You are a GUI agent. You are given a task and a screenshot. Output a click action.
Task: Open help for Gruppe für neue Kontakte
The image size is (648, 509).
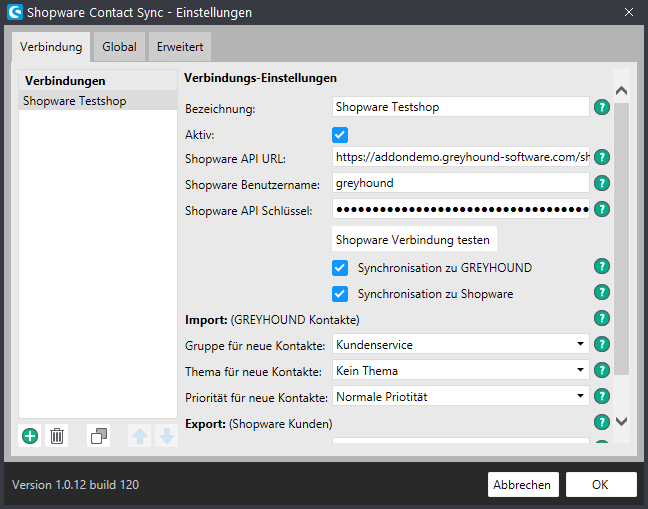coord(602,344)
